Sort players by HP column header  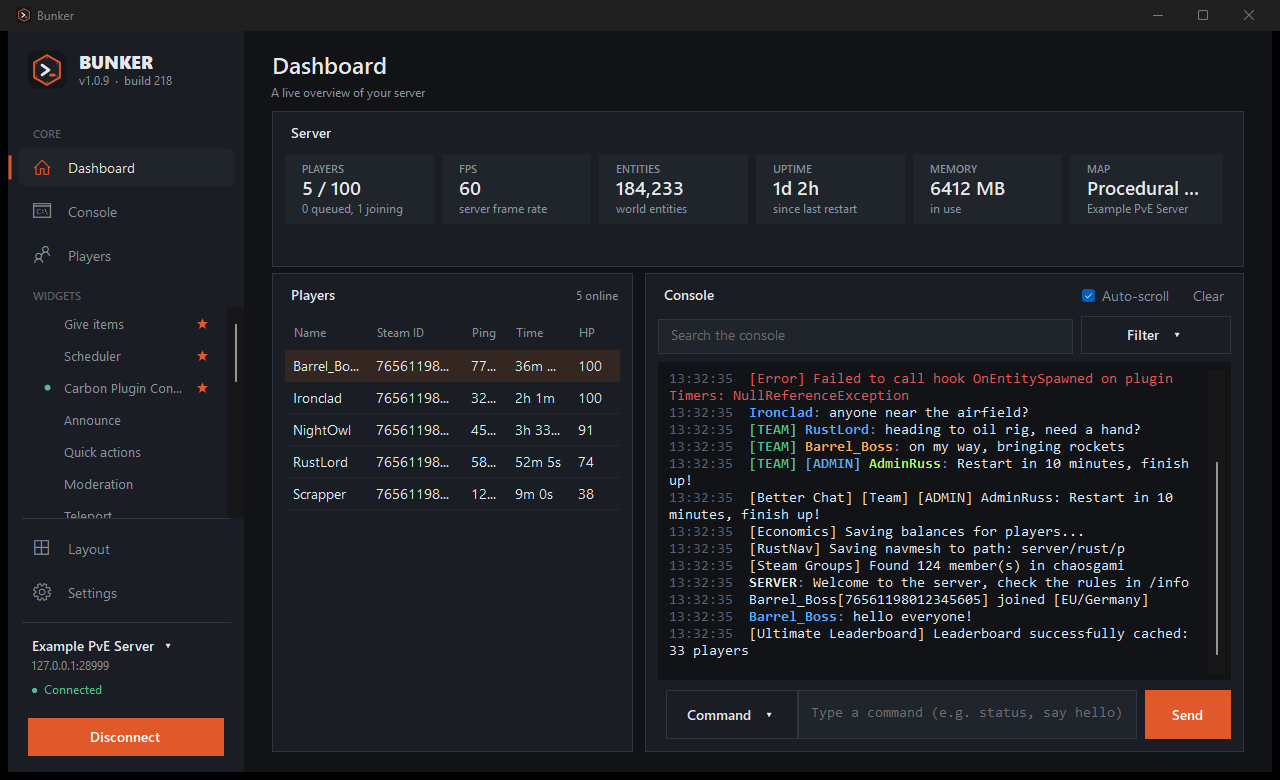[586, 333]
